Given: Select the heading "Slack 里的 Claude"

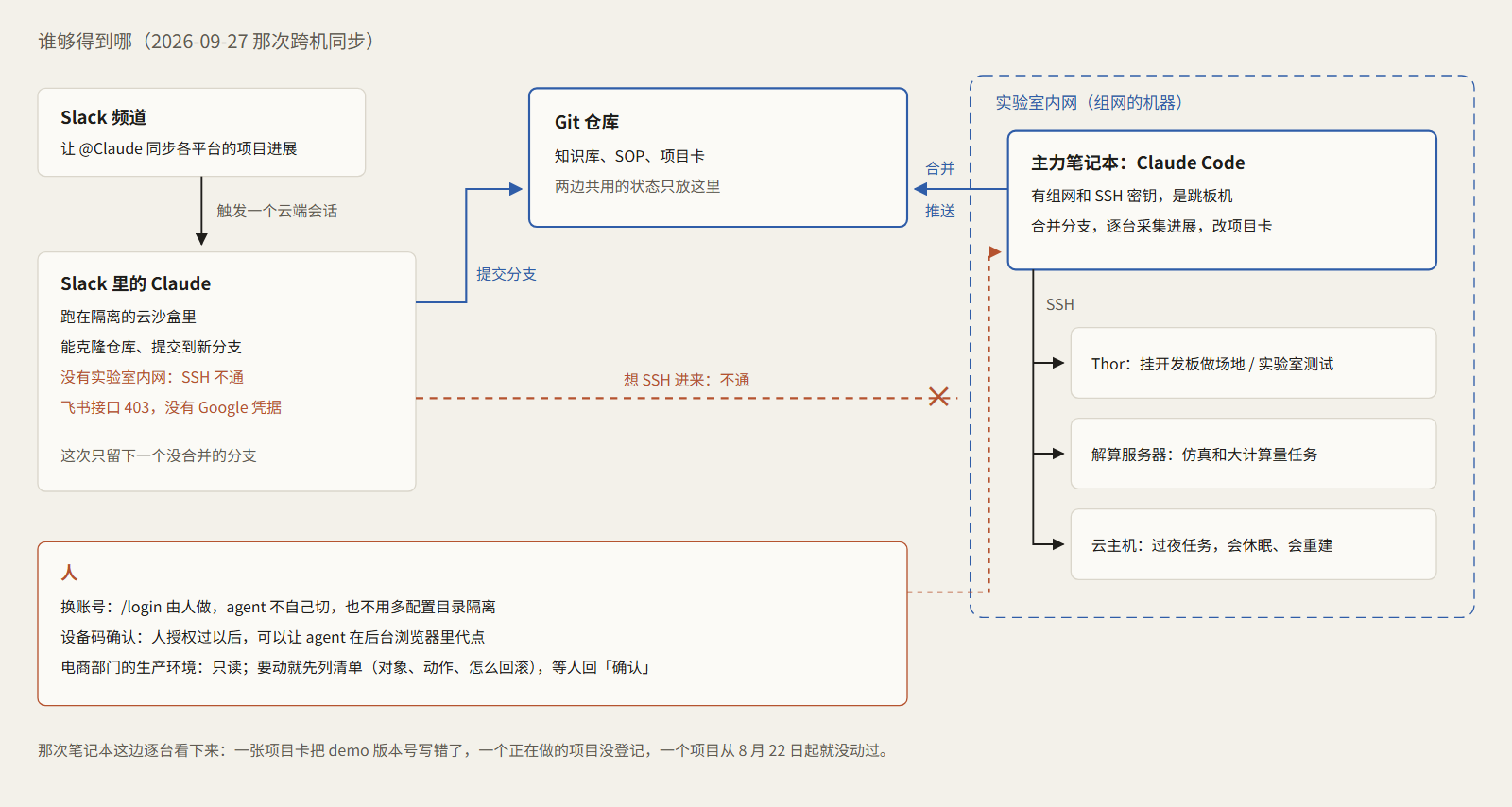Looking at the screenshot, I should [x=136, y=283].
